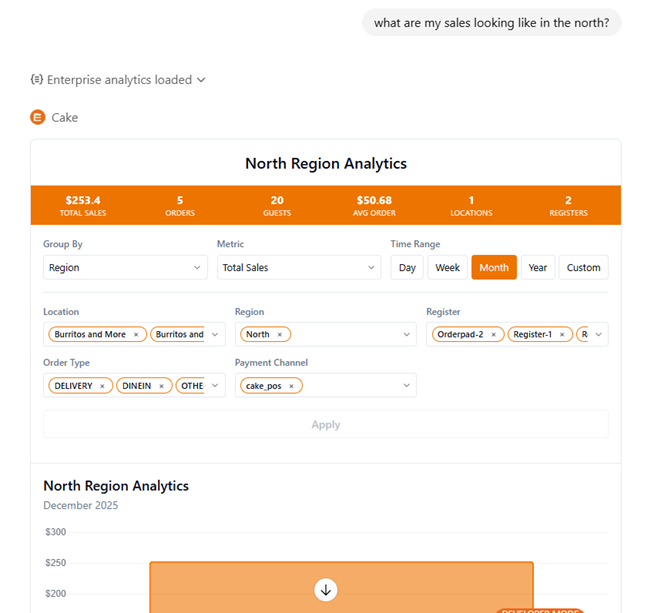
Task: Choose the Custom time range option
Action: tap(583, 268)
